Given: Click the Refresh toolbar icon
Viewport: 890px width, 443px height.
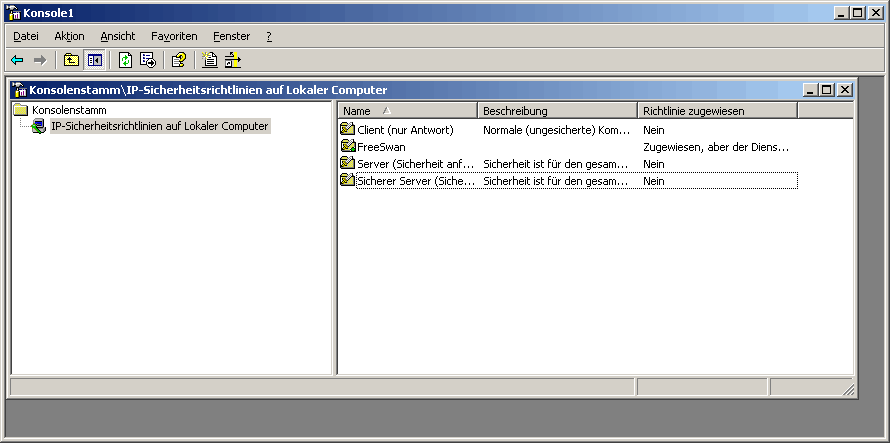Looking at the screenshot, I should pos(125,60).
